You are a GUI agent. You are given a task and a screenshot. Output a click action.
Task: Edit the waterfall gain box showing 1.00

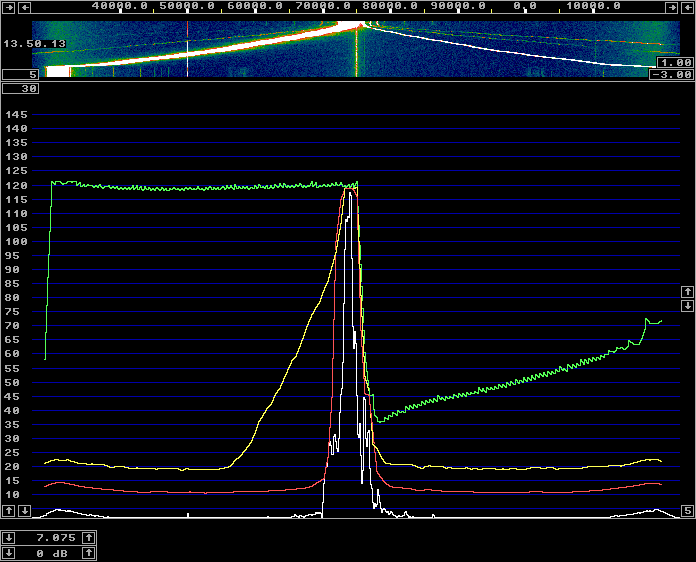(675, 63)
